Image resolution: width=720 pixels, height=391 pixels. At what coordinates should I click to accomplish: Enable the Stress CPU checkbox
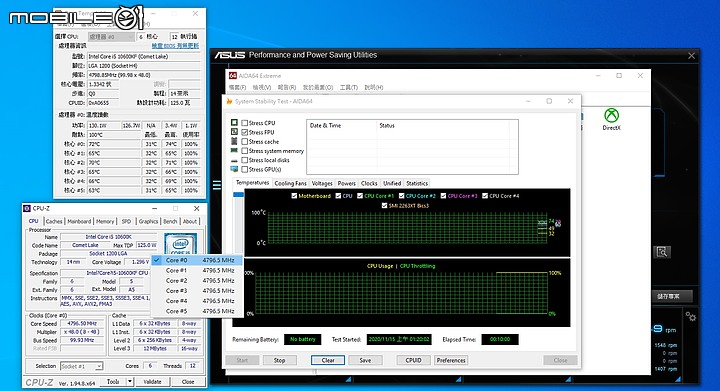tap(245, 123)
